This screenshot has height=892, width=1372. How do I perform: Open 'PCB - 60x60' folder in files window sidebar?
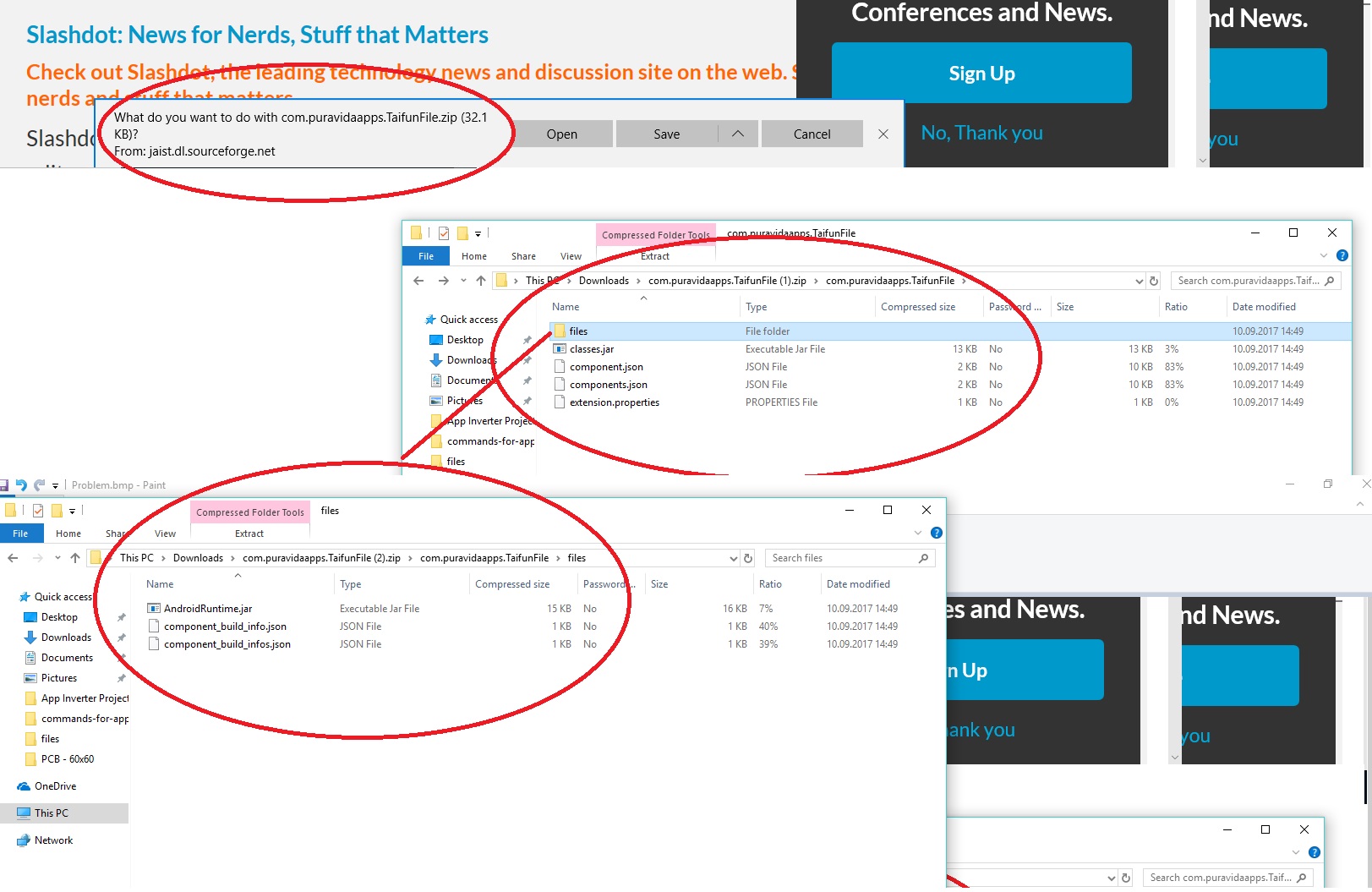coord(68,759)
